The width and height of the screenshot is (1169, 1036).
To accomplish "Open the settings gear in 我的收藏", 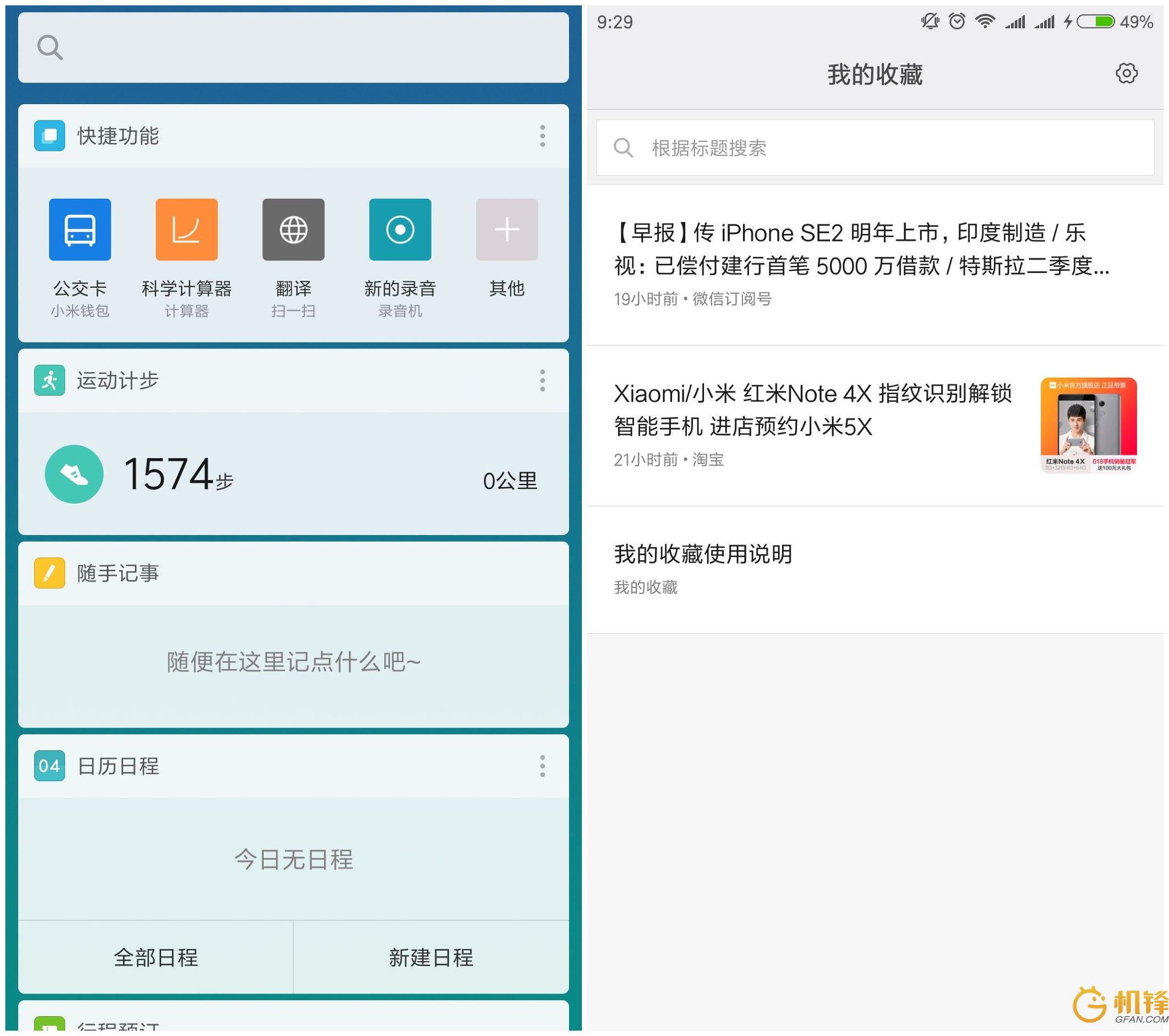I will 1126,73.
